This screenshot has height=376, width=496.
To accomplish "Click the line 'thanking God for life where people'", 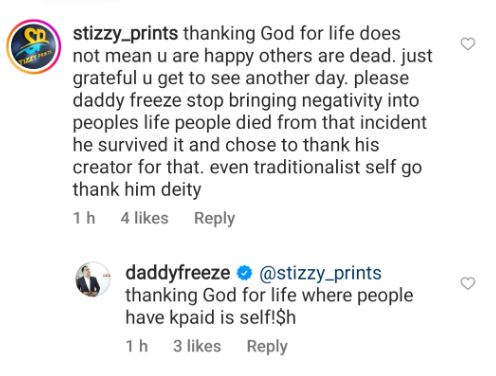I will point(269,296).
